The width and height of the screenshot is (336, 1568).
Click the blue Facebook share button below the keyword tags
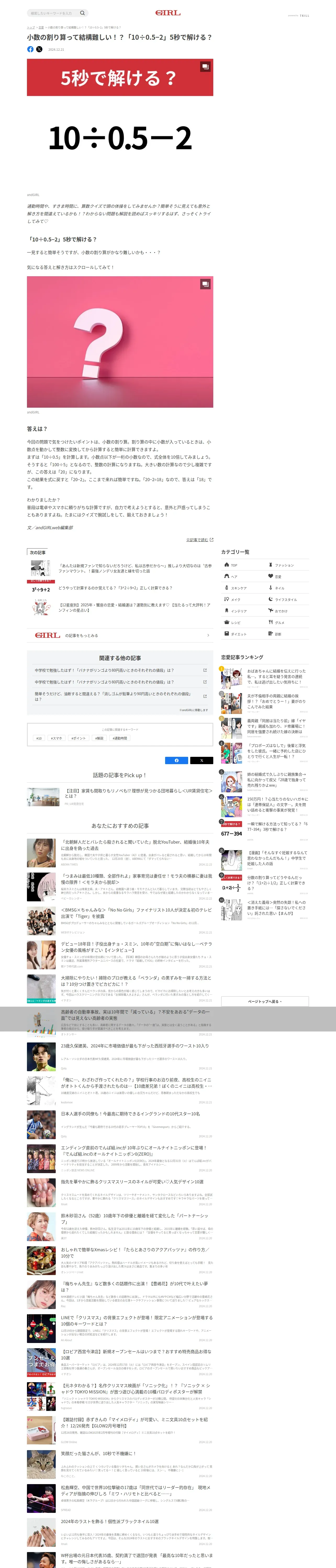pyautogui.click(x=177, y=760)
